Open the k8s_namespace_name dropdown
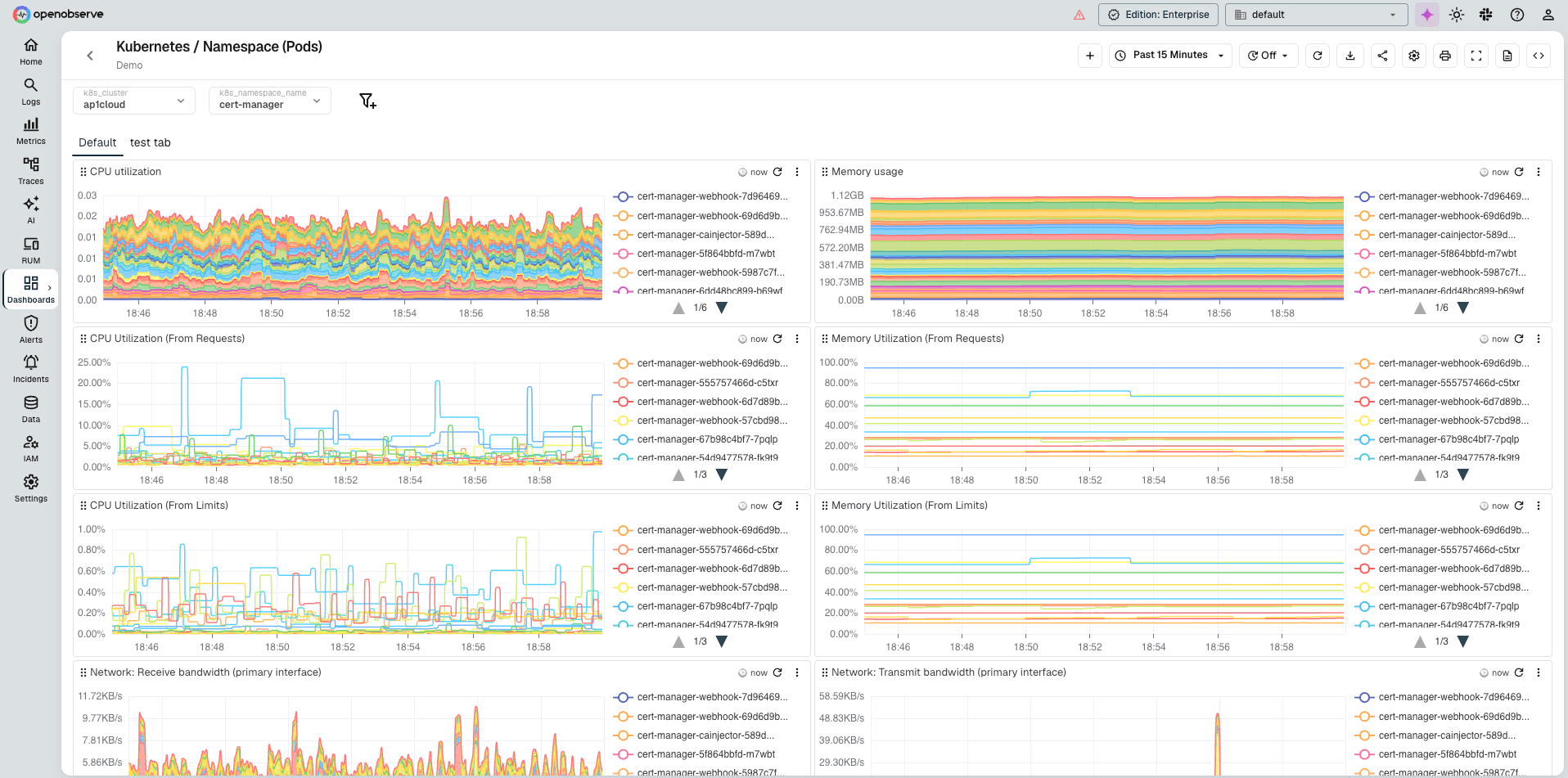 coord(270,101)
